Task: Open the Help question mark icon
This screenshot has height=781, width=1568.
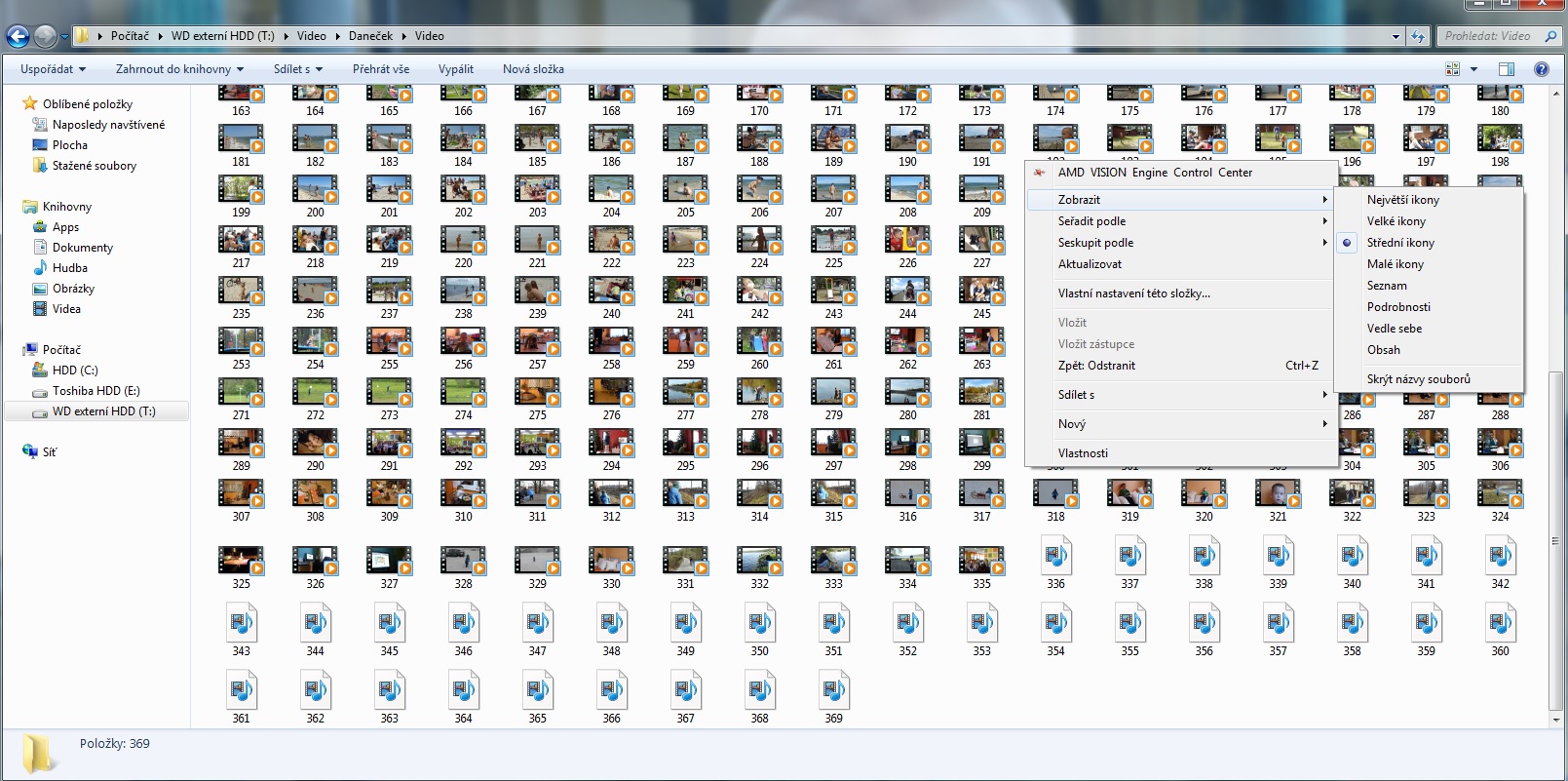Action: pos(1542,69)
